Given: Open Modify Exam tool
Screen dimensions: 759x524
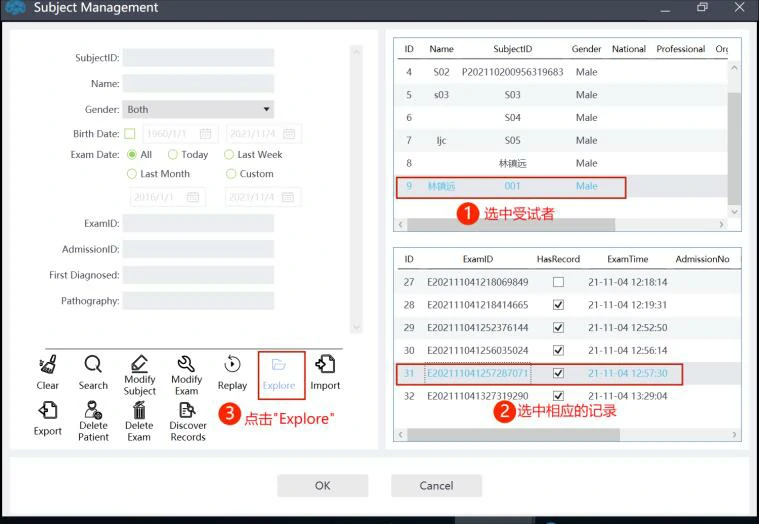Looking at the screenshot, I should pyautogui.click(x=186, y=365).
